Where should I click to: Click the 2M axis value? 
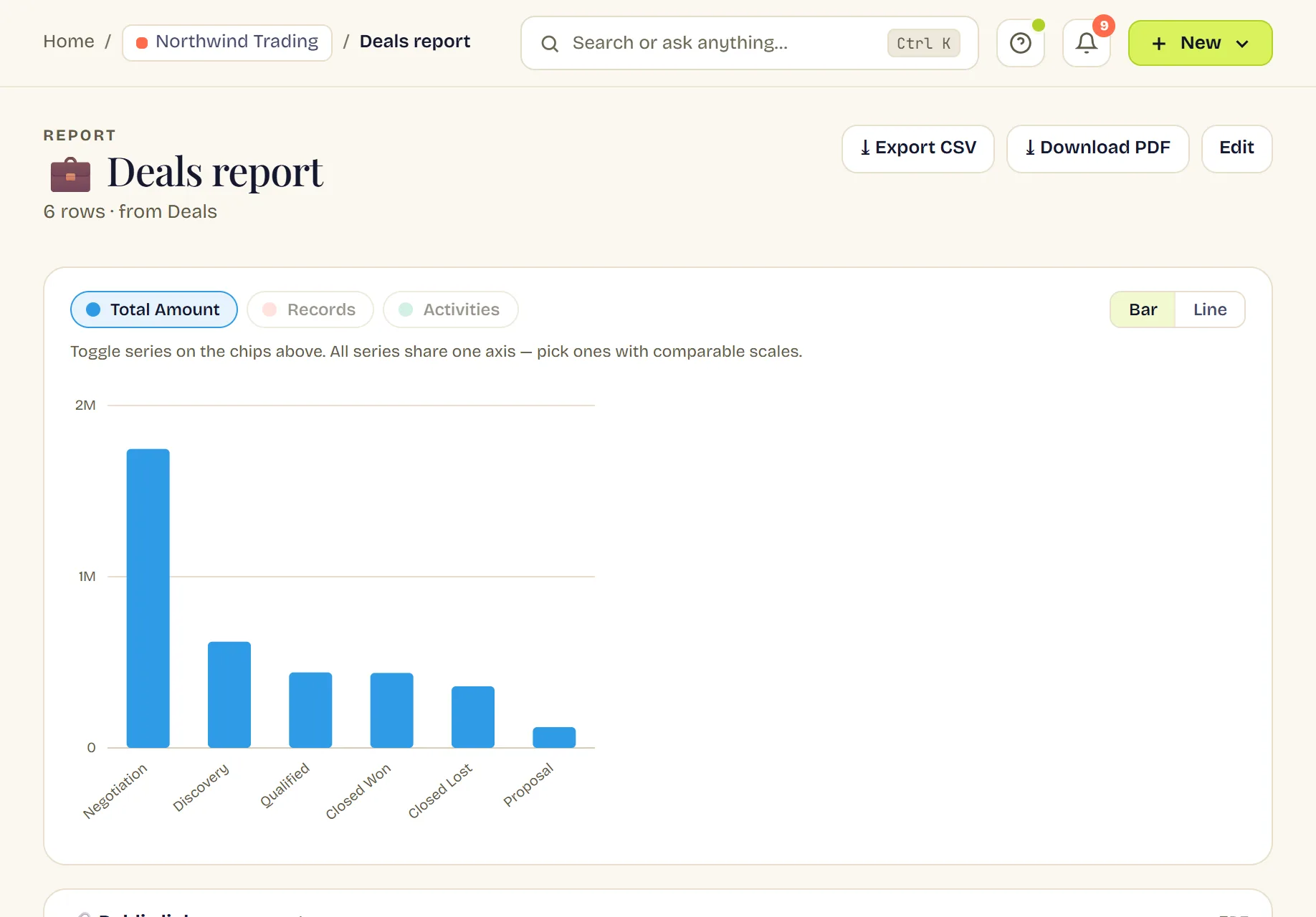pos(85,405)
